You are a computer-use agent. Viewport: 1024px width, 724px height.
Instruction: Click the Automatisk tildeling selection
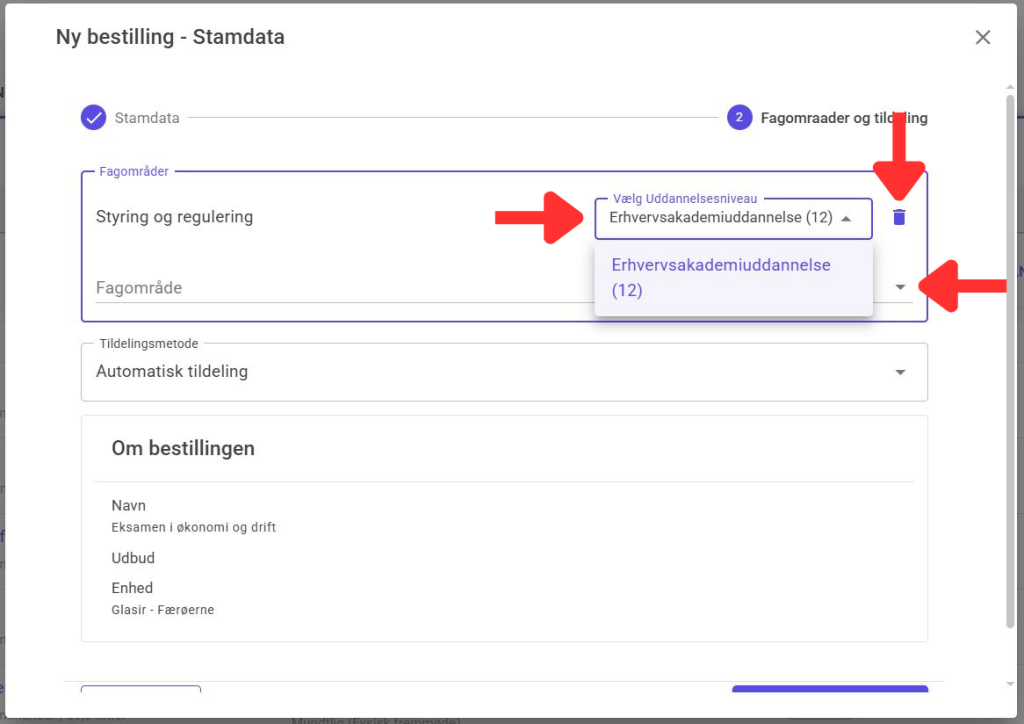pos(172,372)
